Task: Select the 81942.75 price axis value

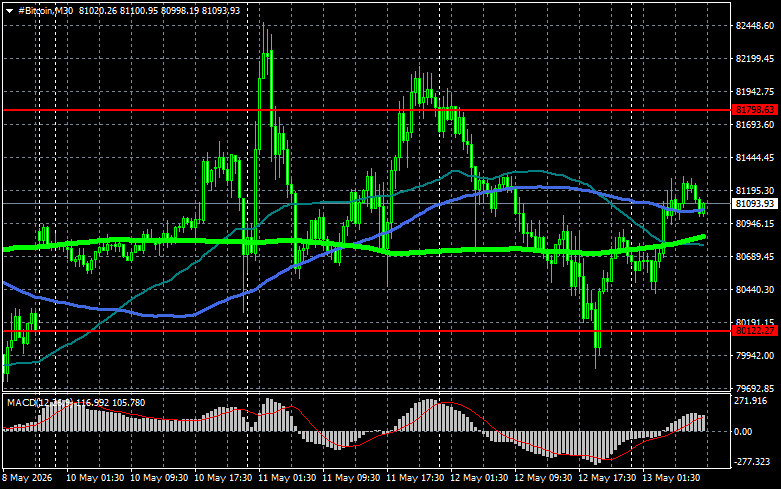Action: pyautogui.click(x=755, y=92)
